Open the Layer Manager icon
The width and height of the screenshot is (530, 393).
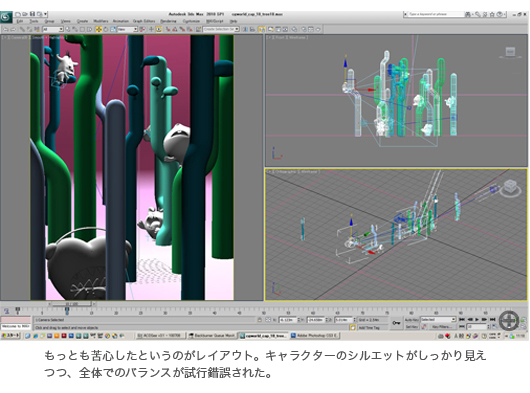262,29
